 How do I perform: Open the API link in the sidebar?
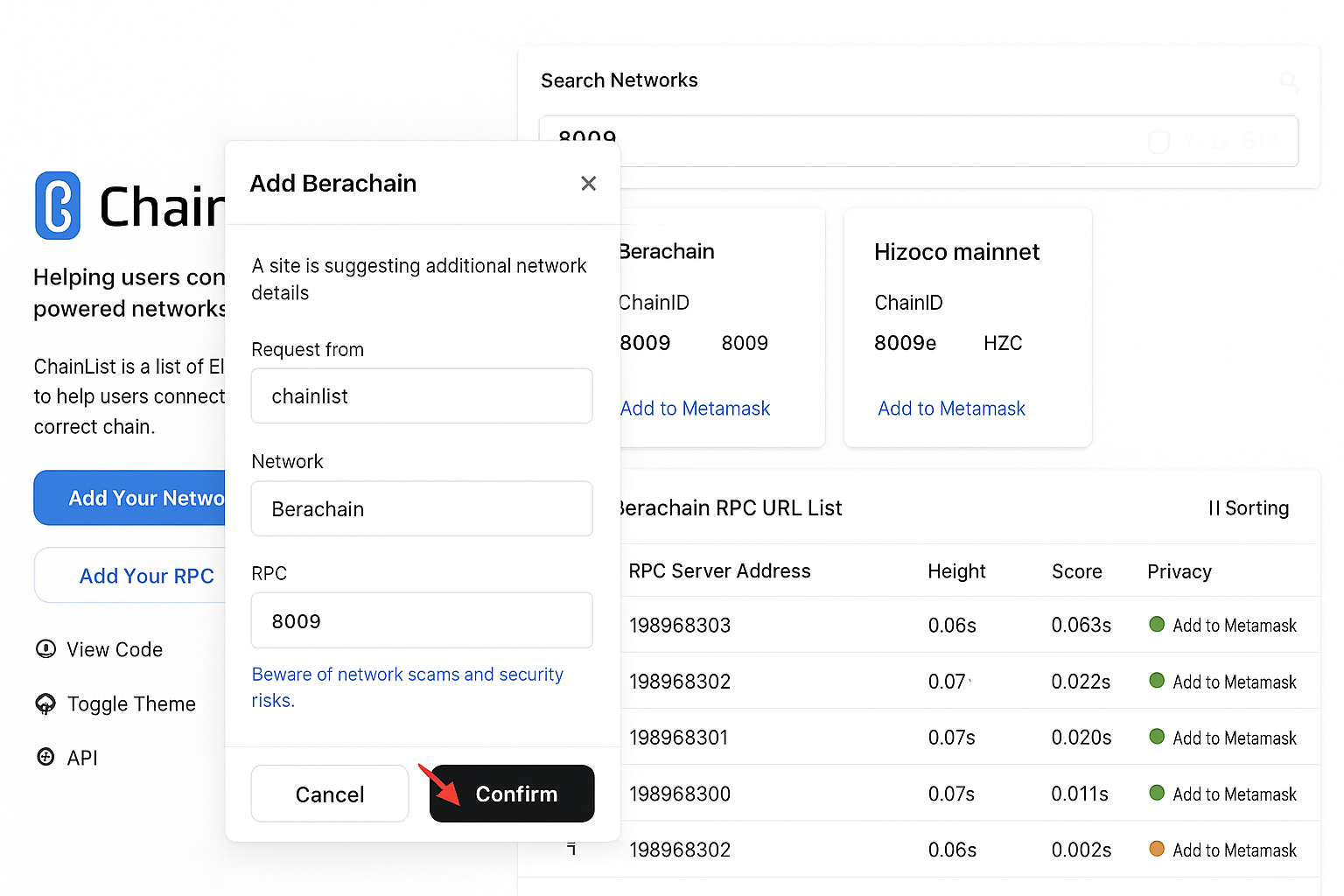pyautogui.click(x=82, y=758)
